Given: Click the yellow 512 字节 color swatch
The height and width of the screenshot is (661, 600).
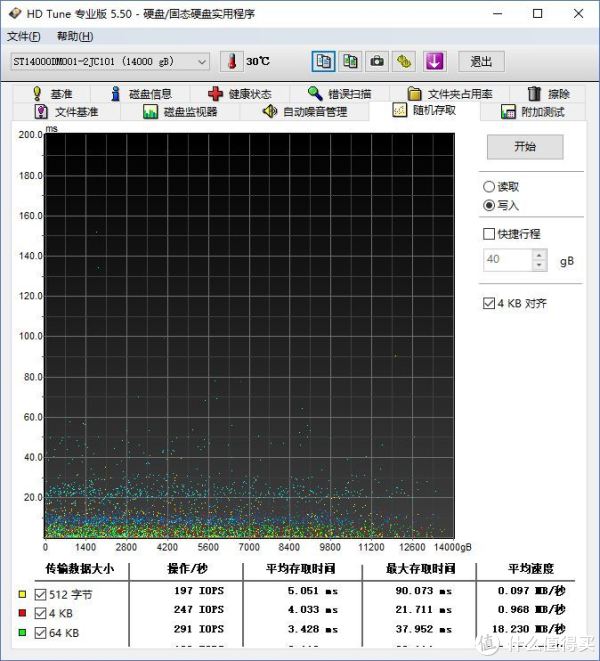Looking at the screenshot, I should (x=23, y=594).
